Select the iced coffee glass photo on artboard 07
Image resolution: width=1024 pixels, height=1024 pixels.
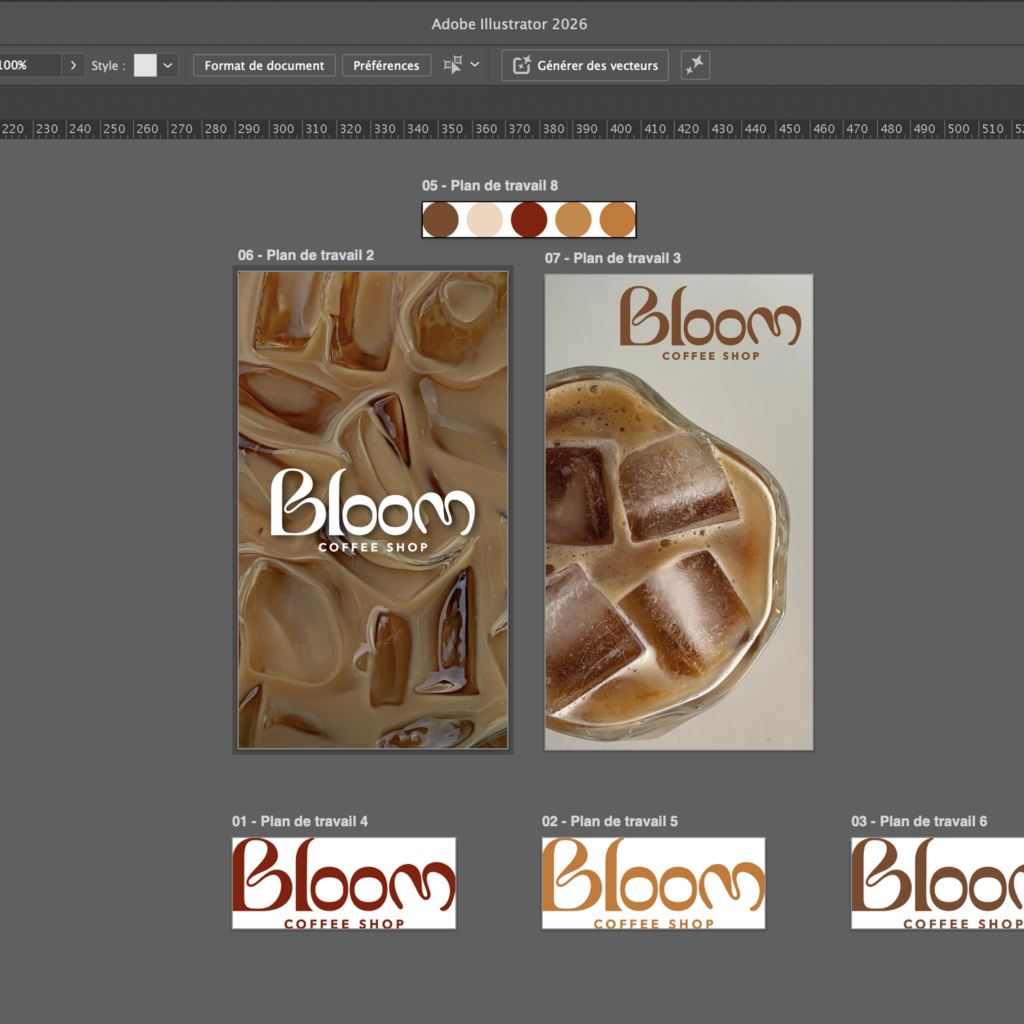click(666, 555)
